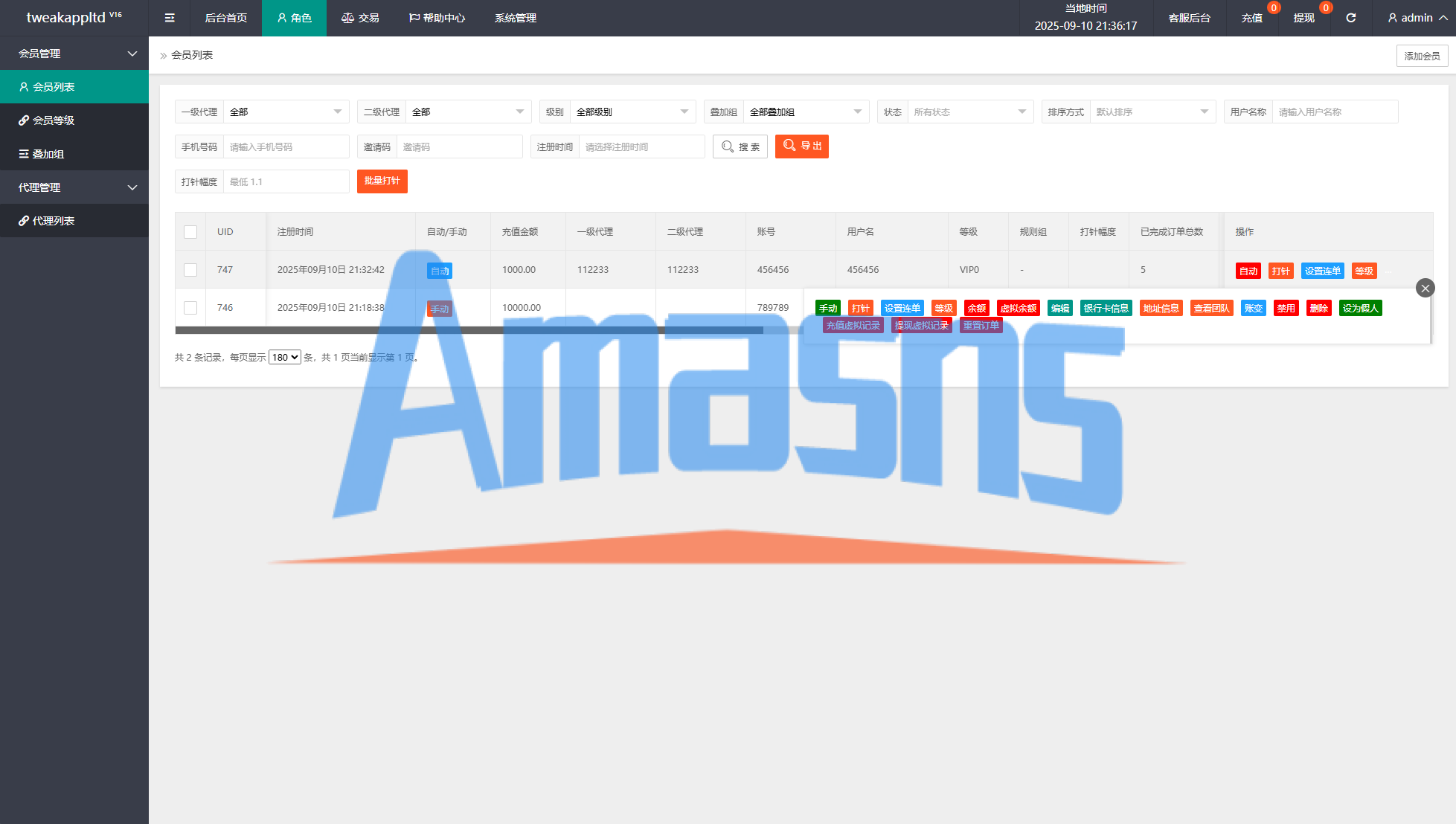Click the refresh icon in top bar
1456x824 pixels.
1350,18
